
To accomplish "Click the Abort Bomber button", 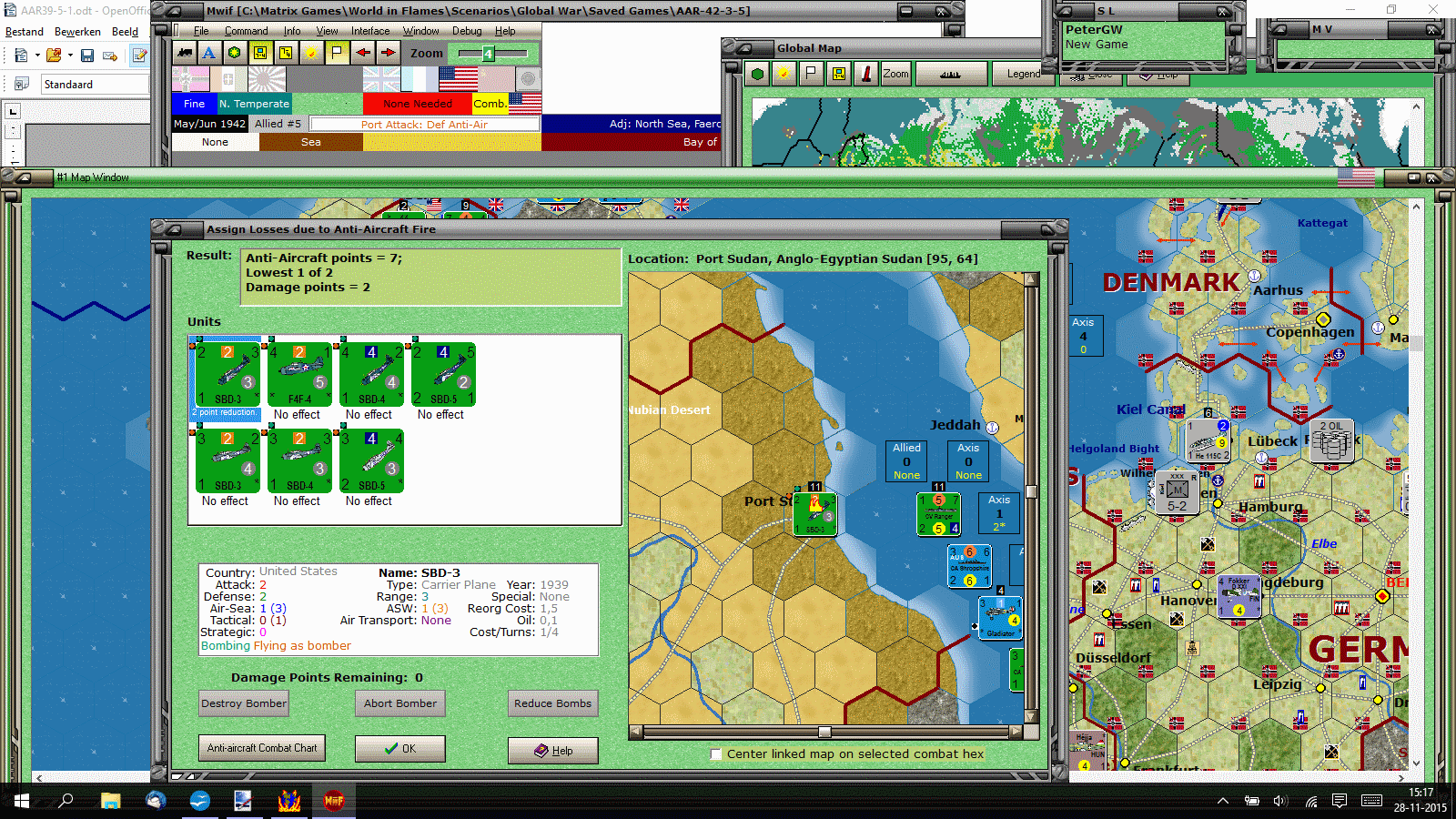I will point(400,703).
